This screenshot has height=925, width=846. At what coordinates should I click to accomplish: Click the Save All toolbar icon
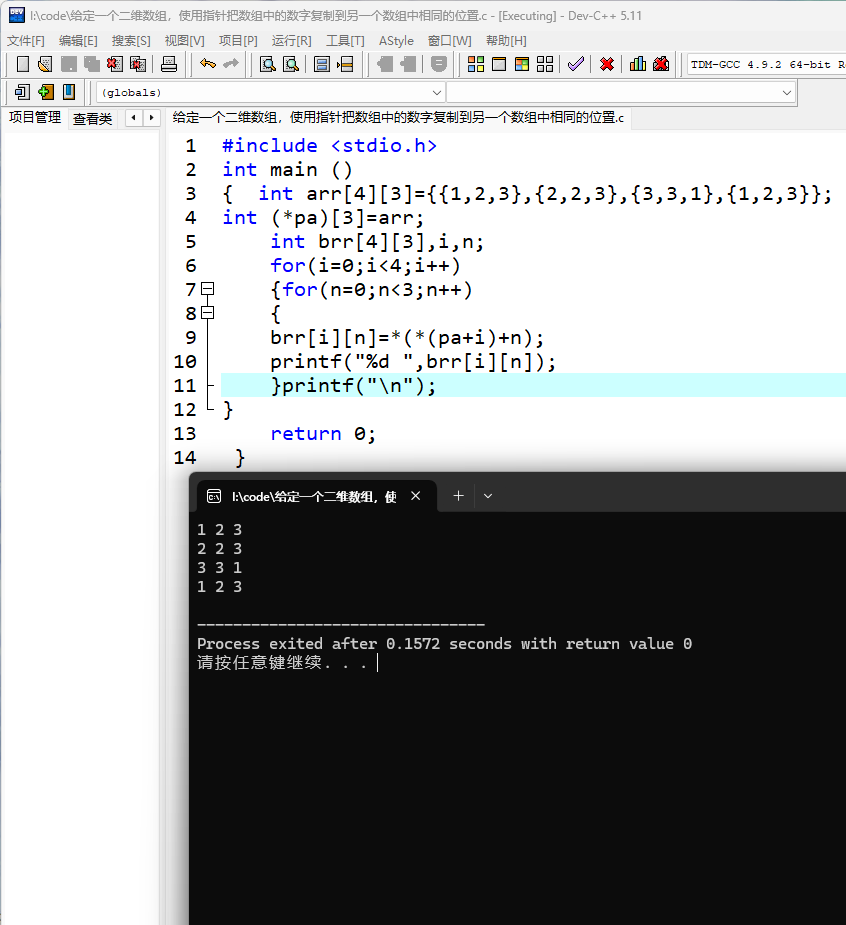coord(91,64)
